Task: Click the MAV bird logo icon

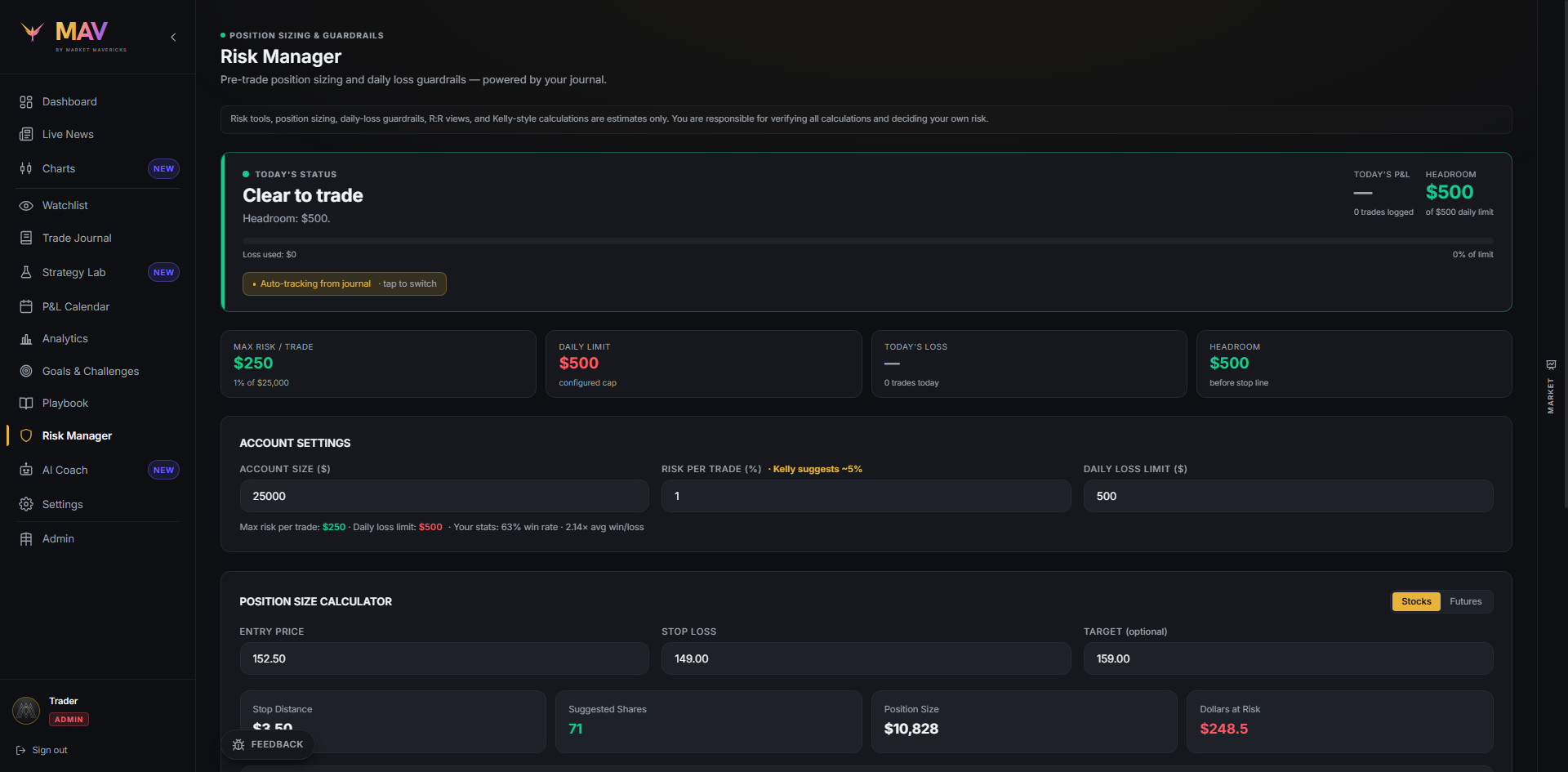Action: tap(33, 32)
